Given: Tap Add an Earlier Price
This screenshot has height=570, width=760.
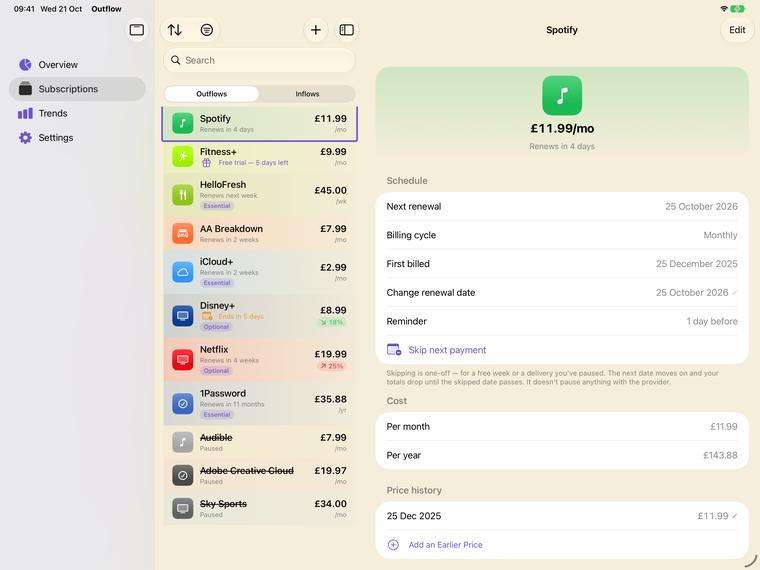Looking at the screenshot, I should coord(445,545).
